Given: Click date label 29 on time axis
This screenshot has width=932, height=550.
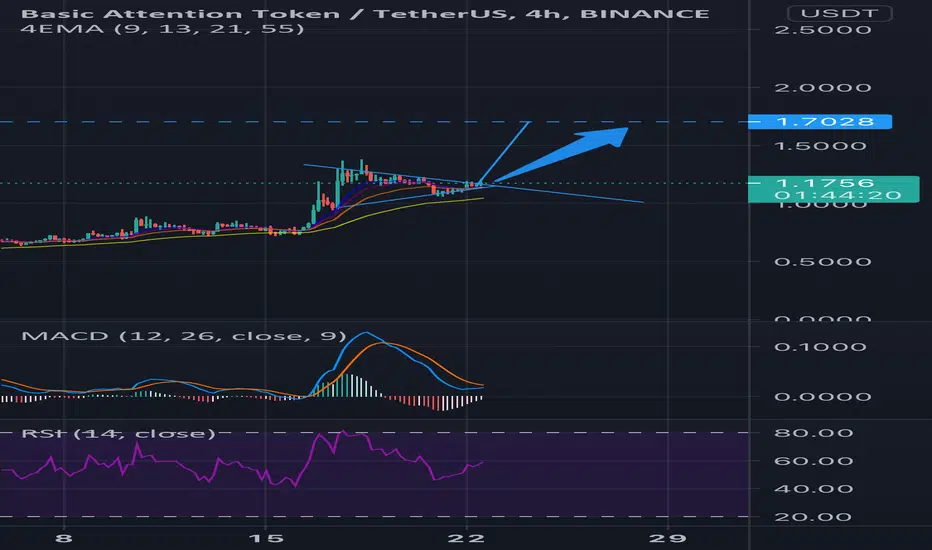Looking at the screenshot, I should (668, 539).
